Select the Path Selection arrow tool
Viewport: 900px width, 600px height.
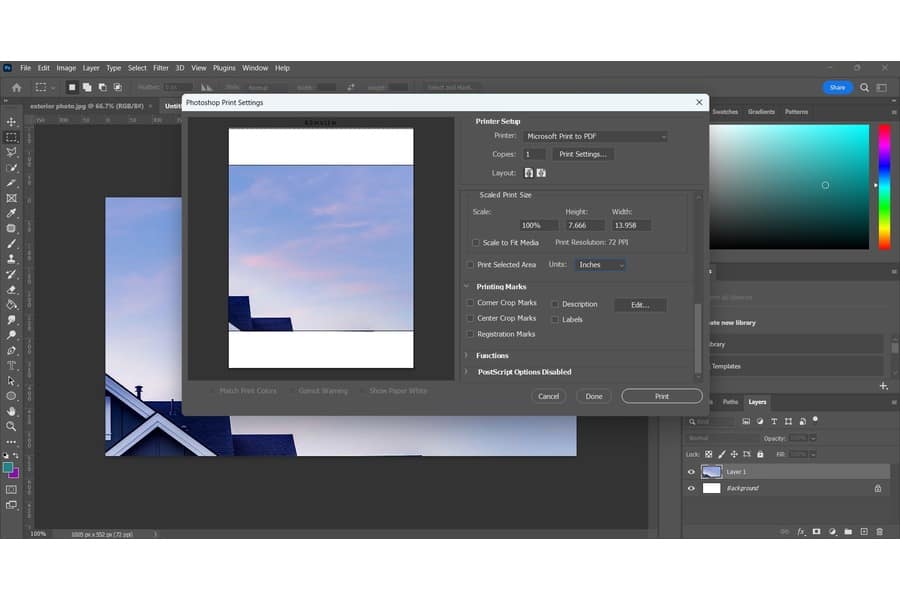pos(11,381)
